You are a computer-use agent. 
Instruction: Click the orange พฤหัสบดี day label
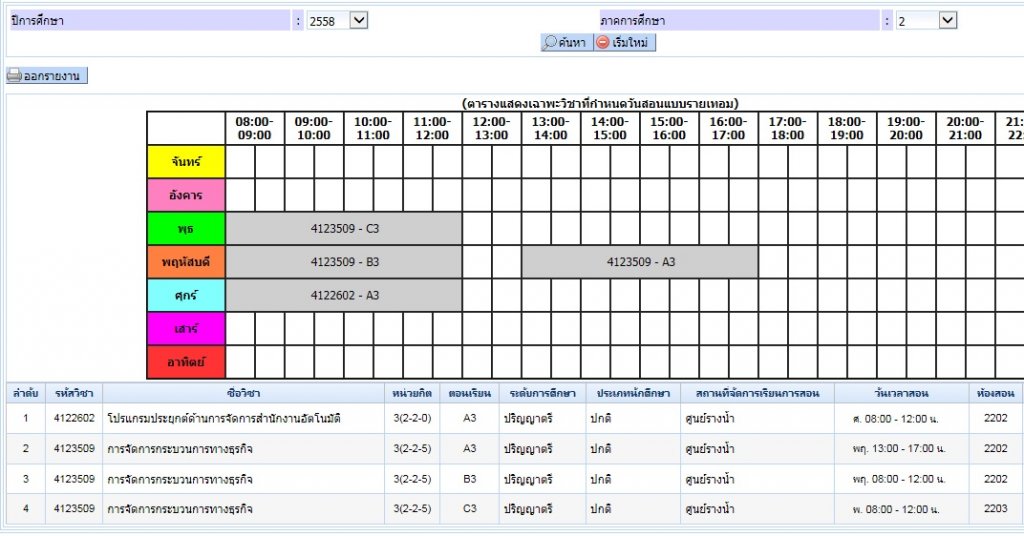(x=186, y=262)
